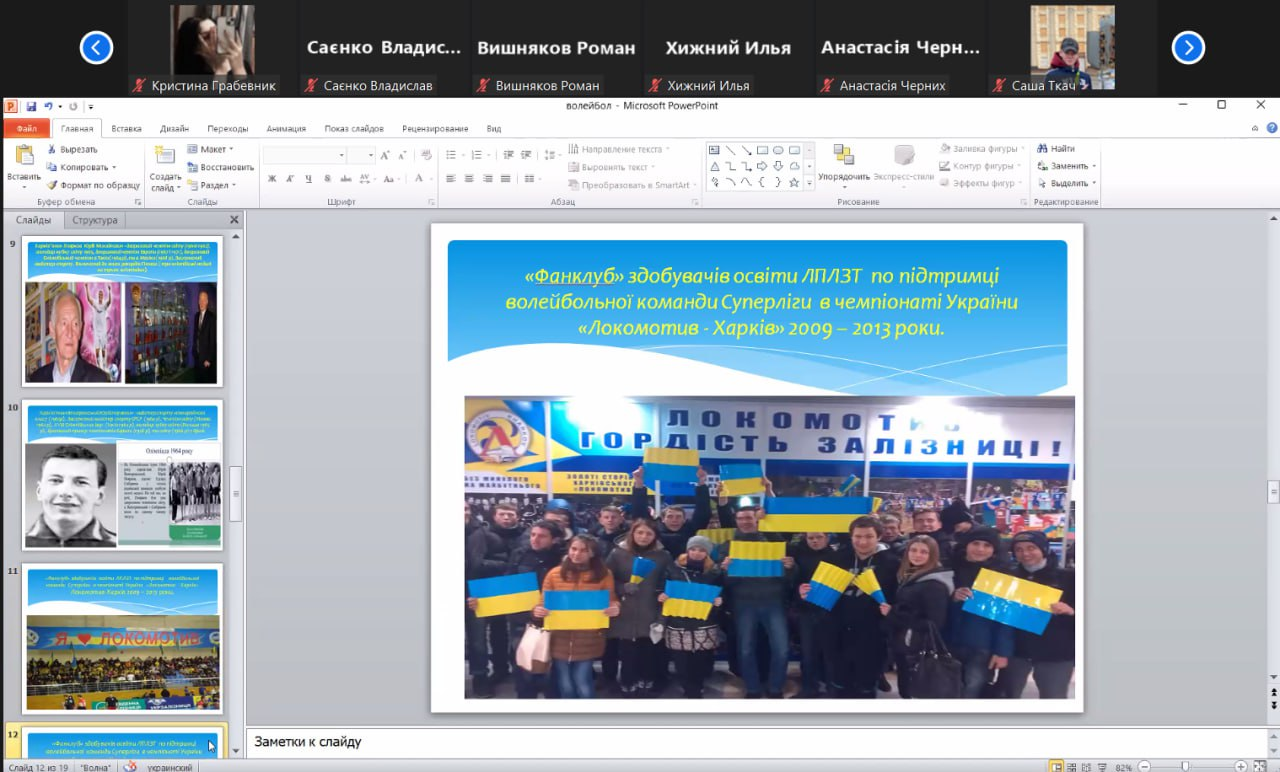Click the Find (Найти) binoculars button
The width and height of the screenshot is (1280, 772).
(1056, 149)
